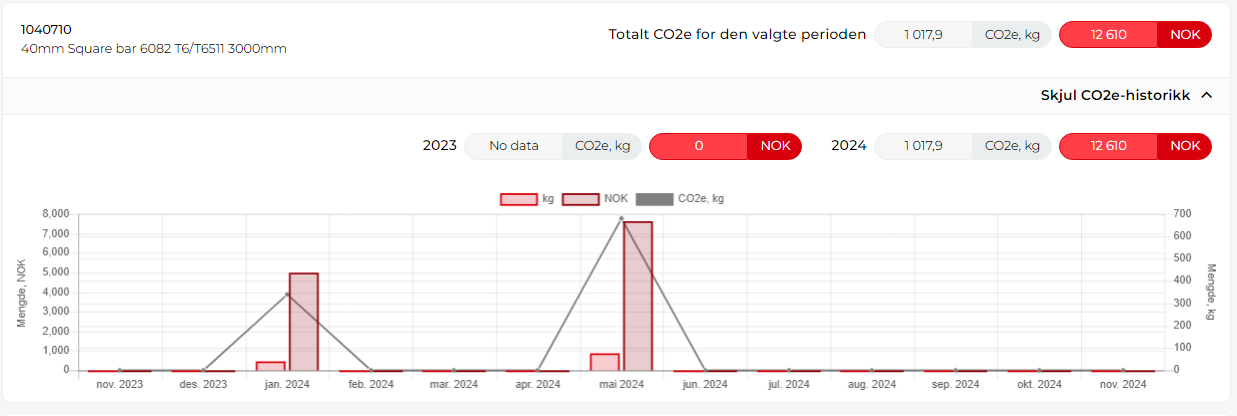The height and width of the screenshot is (416, 1237).
Task: Click the CO2e line point at jan. 2024
Action: tap(287, 294)
